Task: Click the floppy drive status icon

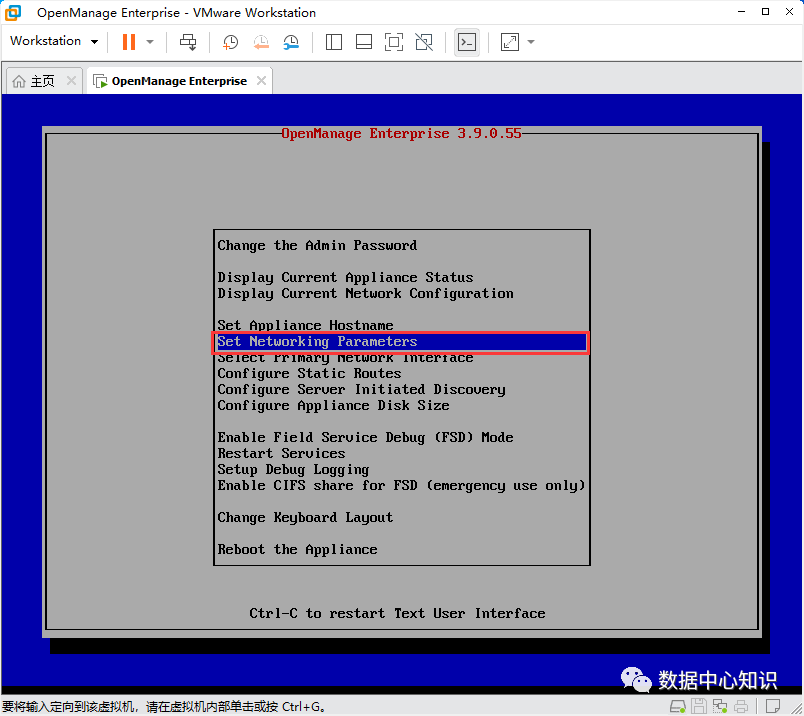Action: pyautogui.click(x=699, y=707)
